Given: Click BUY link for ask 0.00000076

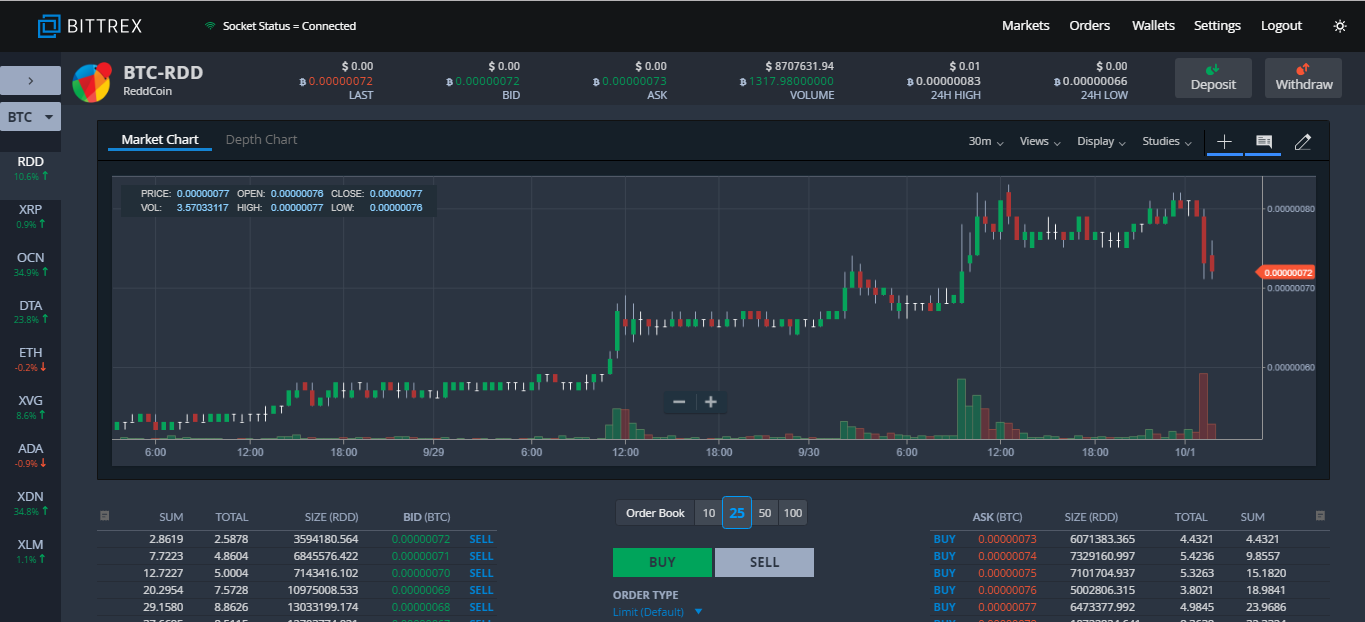Looking at the screenshot, I should tap(944, 590).
